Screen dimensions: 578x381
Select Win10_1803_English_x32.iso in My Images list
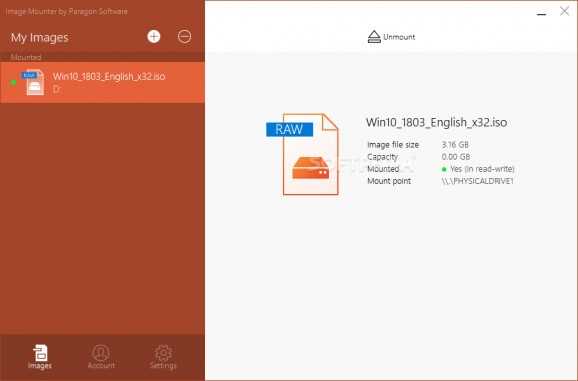click(102, 83)
